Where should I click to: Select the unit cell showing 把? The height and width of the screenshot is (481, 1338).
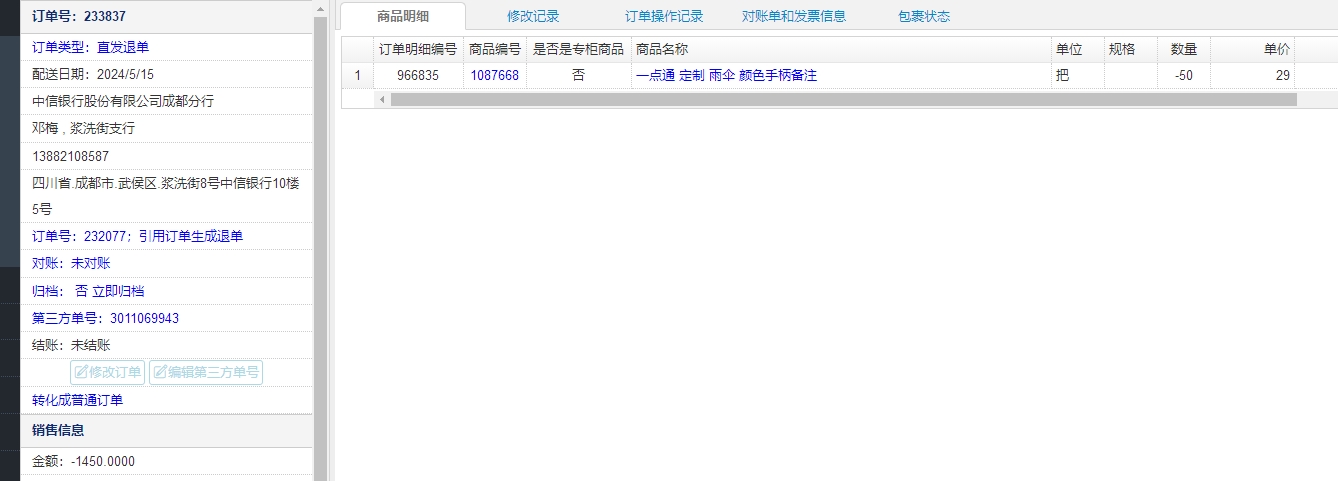1078,75
